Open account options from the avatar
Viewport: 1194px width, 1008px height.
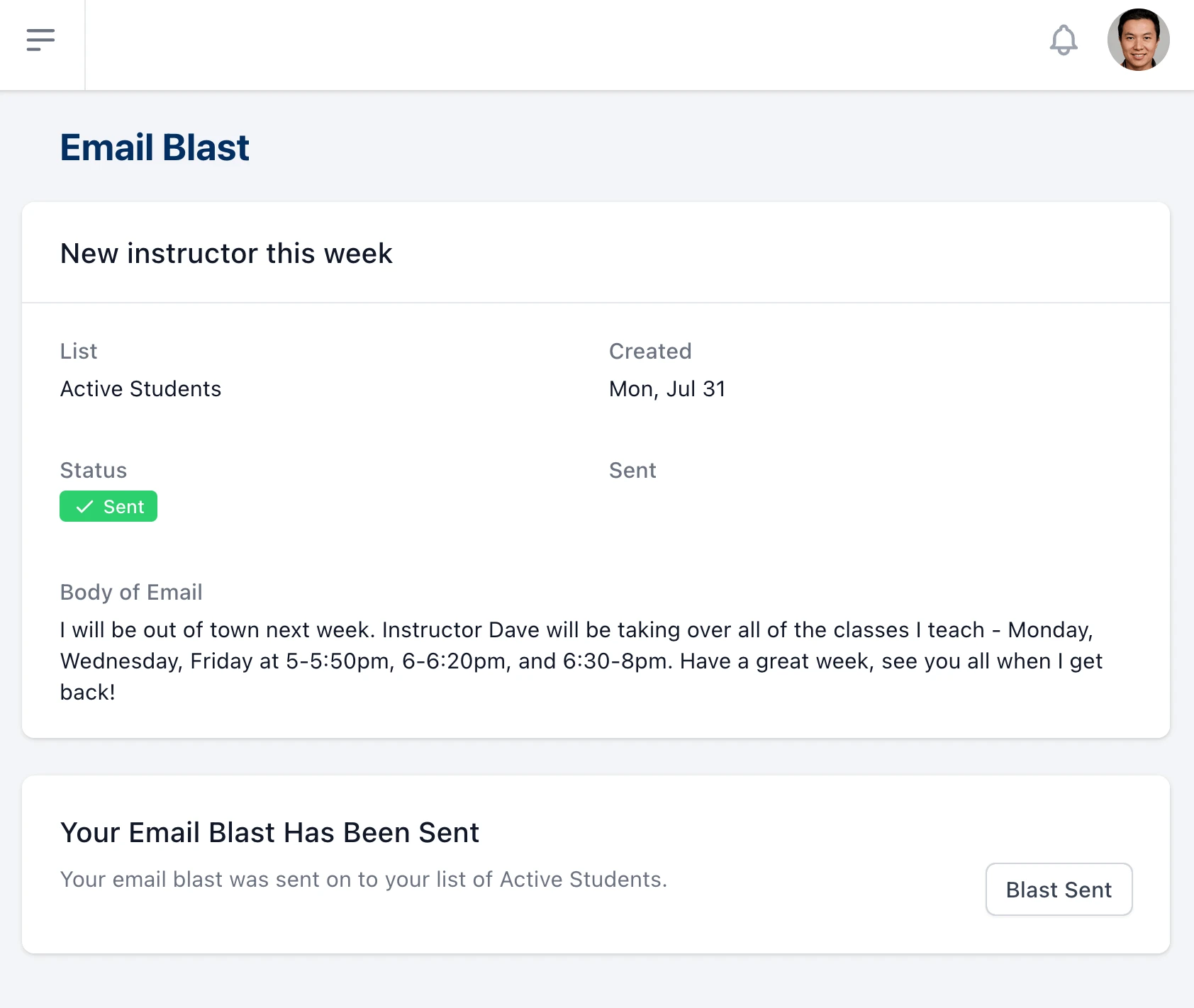[x=1137, y=40]
